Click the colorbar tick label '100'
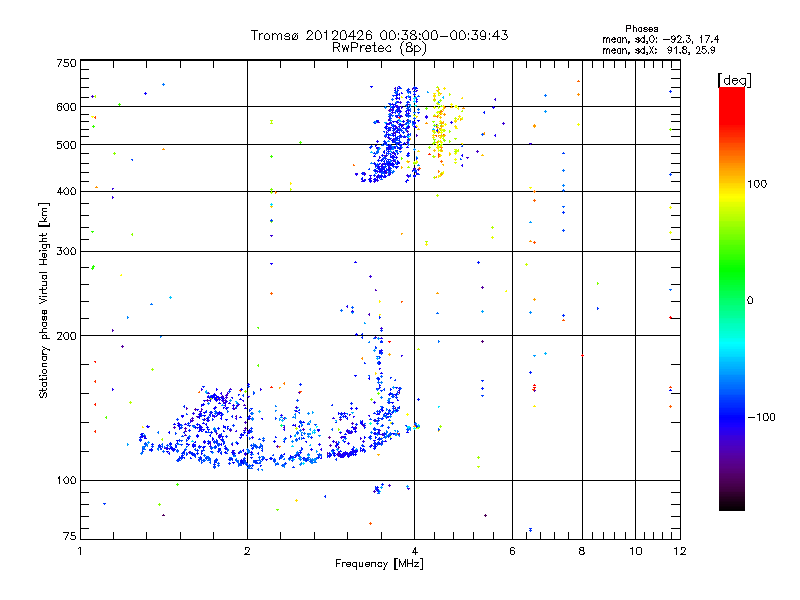Image resolution: width=800 pixels, height=600 pixels. point(757,184)
